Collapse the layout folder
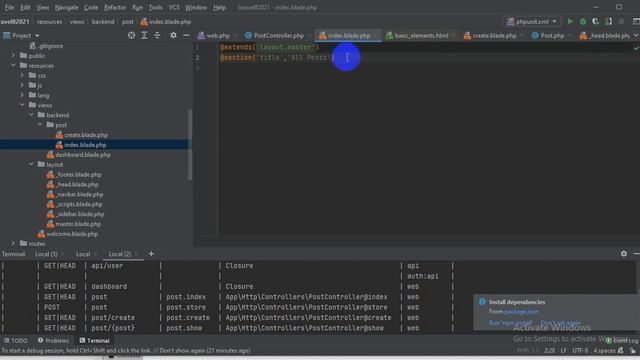Viewport: 640px width, 360px height. tap(31, 164)
